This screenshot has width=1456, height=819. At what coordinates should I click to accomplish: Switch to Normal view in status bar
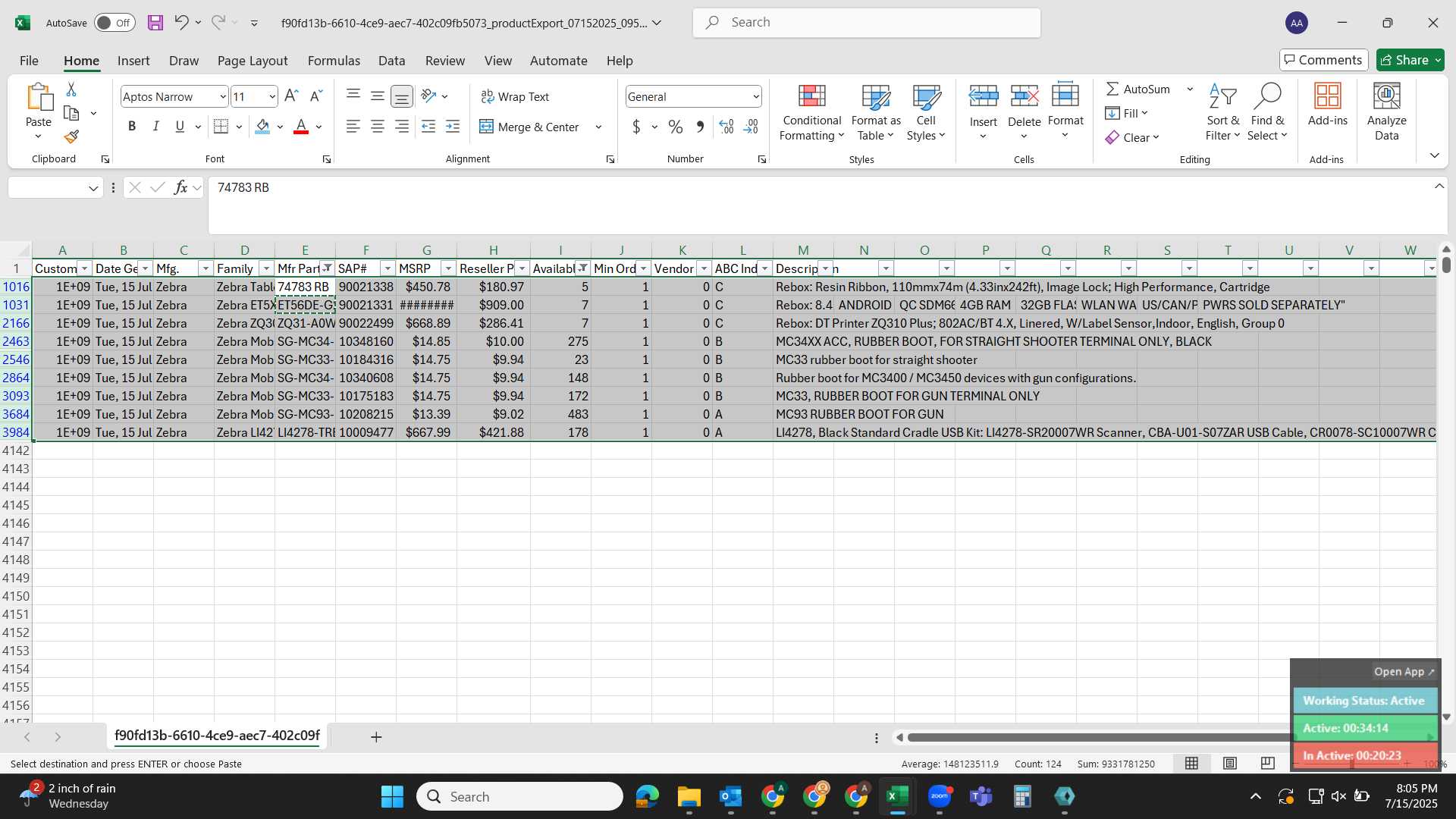click(x=1192, y=764)
